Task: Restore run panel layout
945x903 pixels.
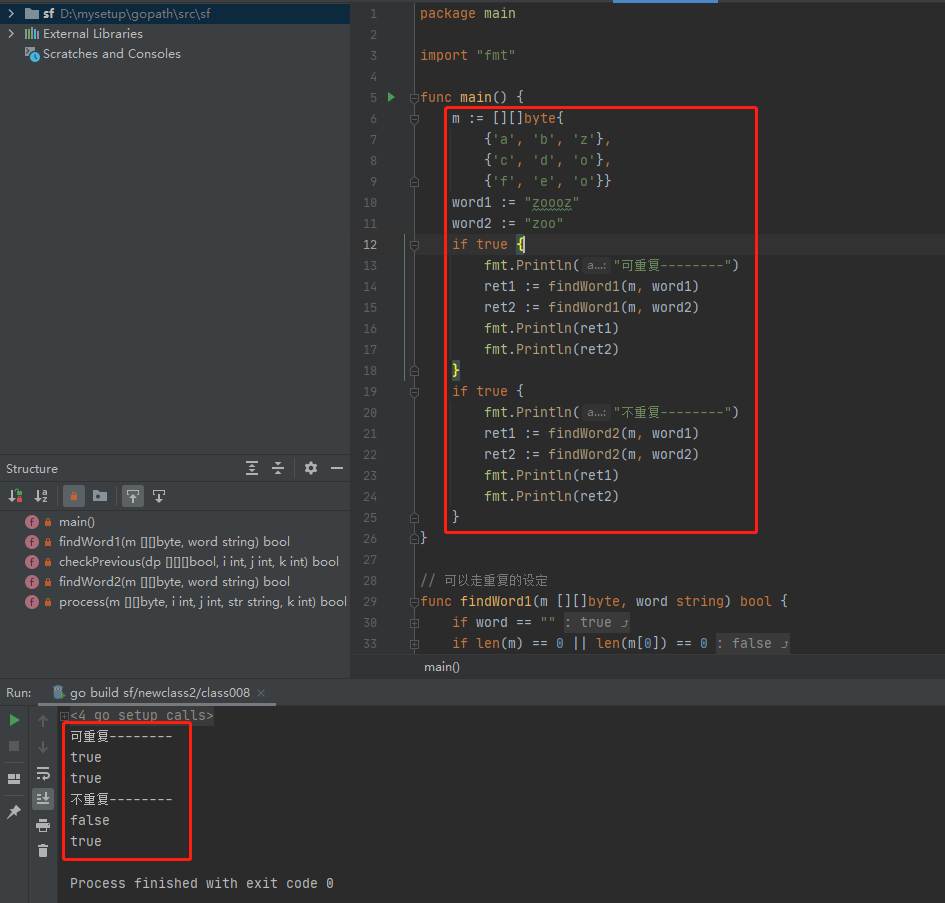Action: (14, 778)
